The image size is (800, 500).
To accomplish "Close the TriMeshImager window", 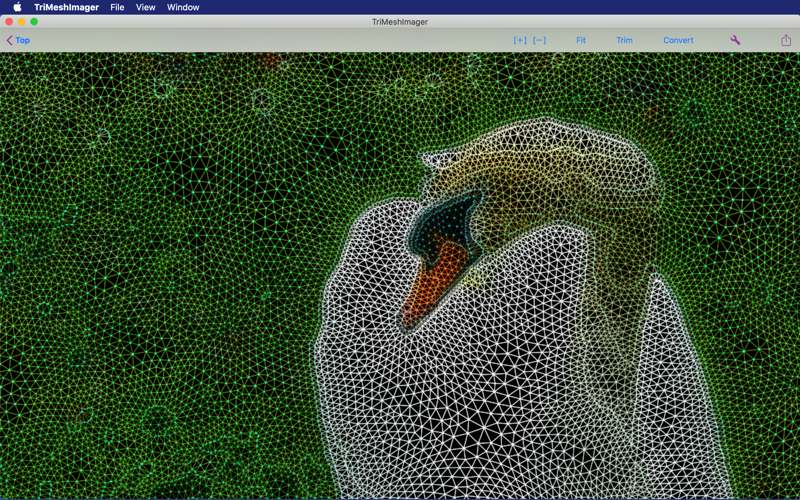I will point(9,21).
